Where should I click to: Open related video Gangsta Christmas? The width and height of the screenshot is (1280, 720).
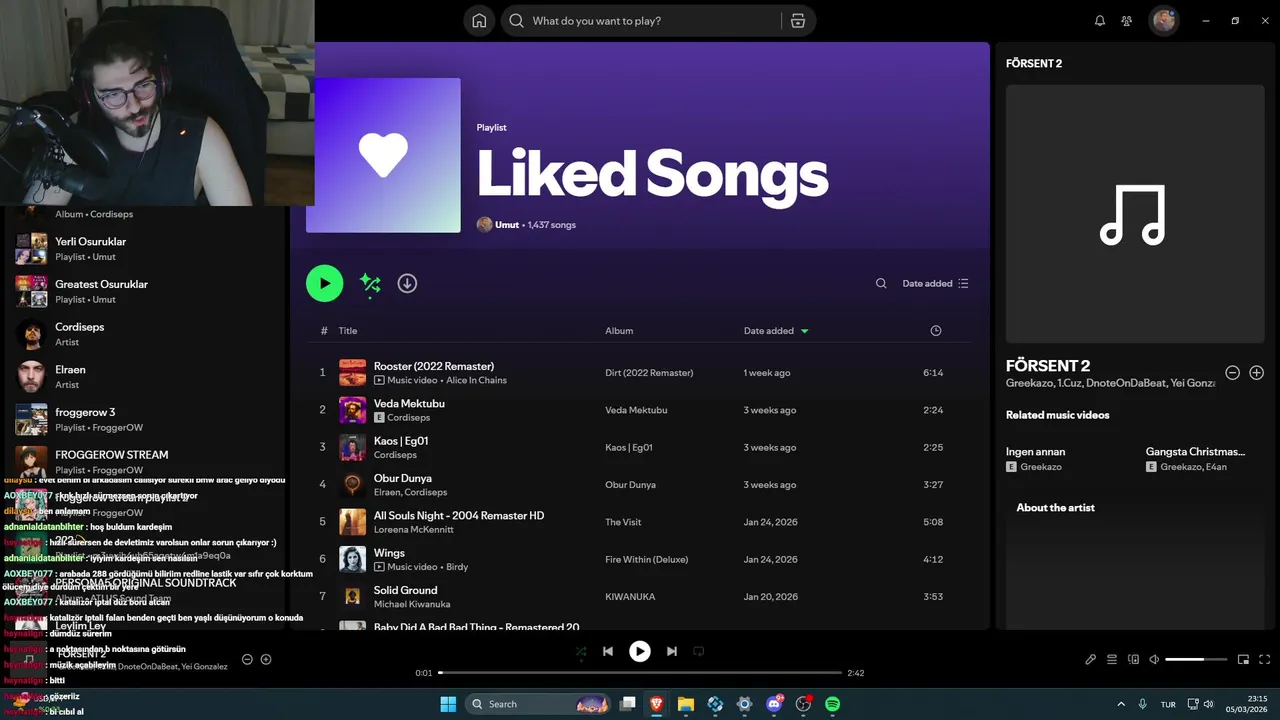pos(1195,452)
